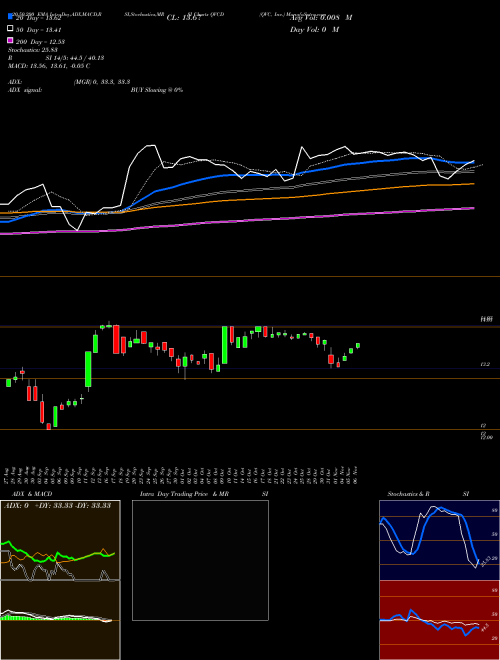Click the ADX '(MGR) 0, 33.3, 33.3' values
The image size is (500, 660).
[x=102, y=82]
